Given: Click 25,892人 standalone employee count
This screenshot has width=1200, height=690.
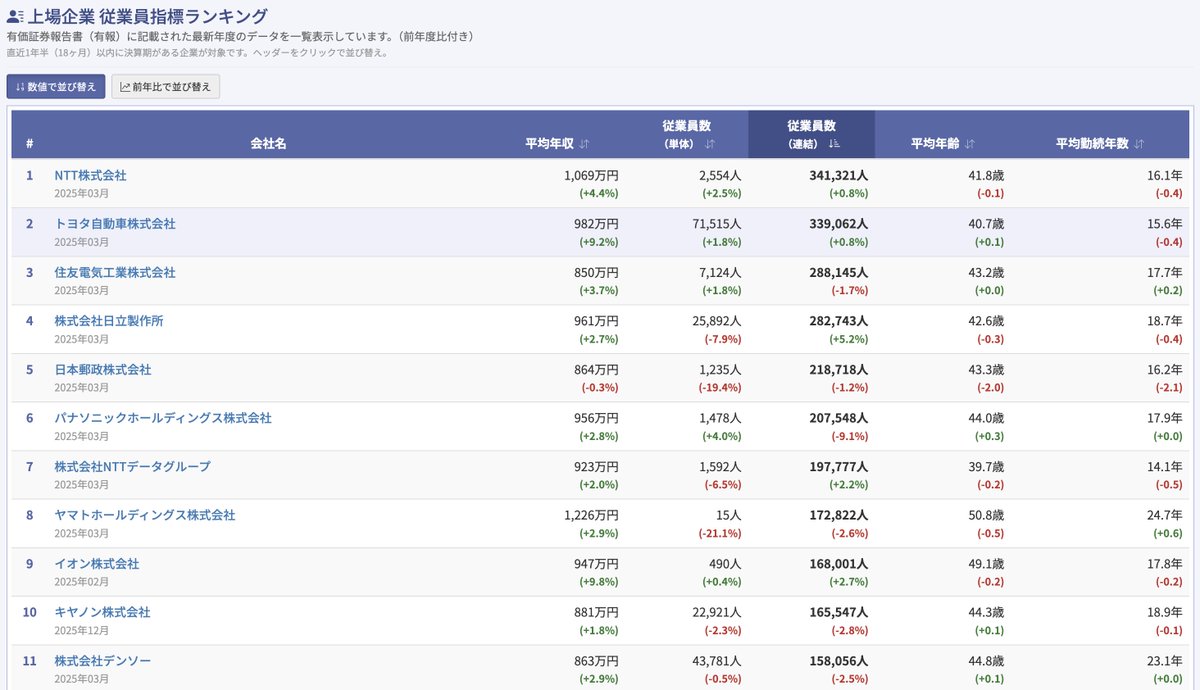Looking at the screenshot, I should 715,321.
